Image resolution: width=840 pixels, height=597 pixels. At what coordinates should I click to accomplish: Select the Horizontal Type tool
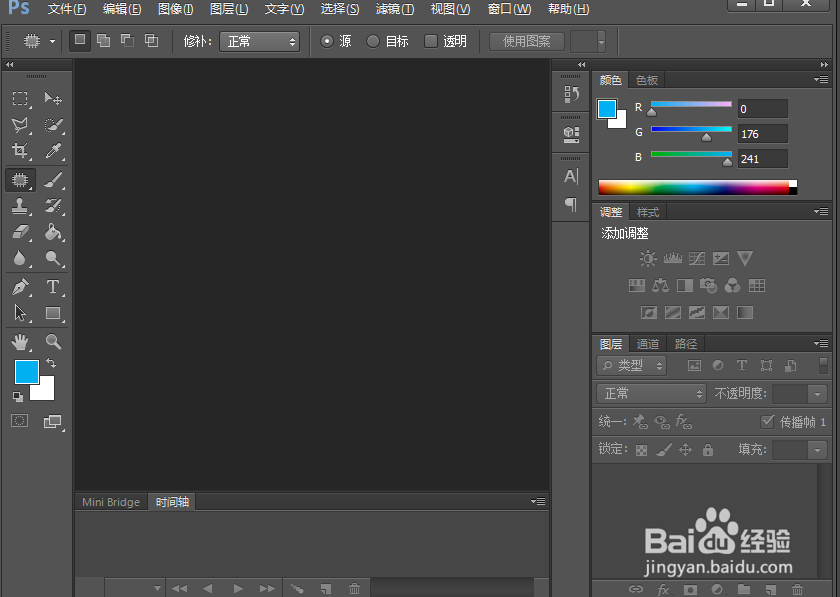tap(52, 287)
